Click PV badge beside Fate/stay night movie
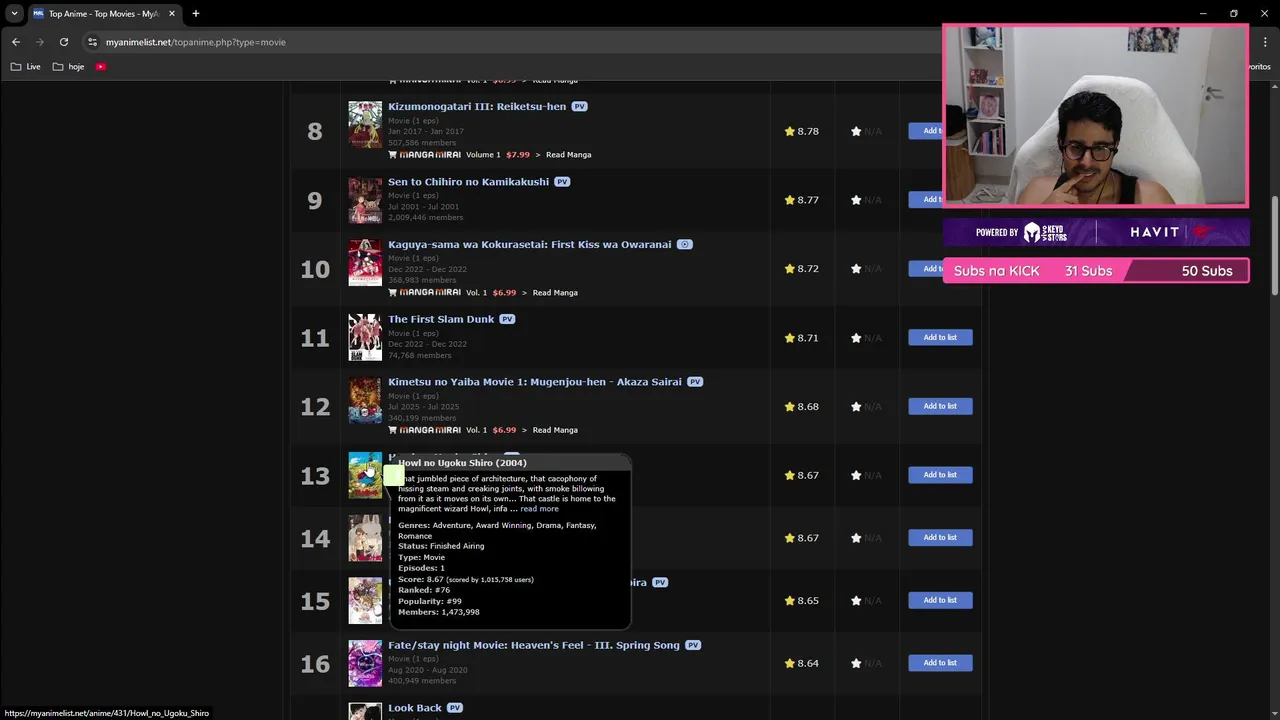 (693, 645)
